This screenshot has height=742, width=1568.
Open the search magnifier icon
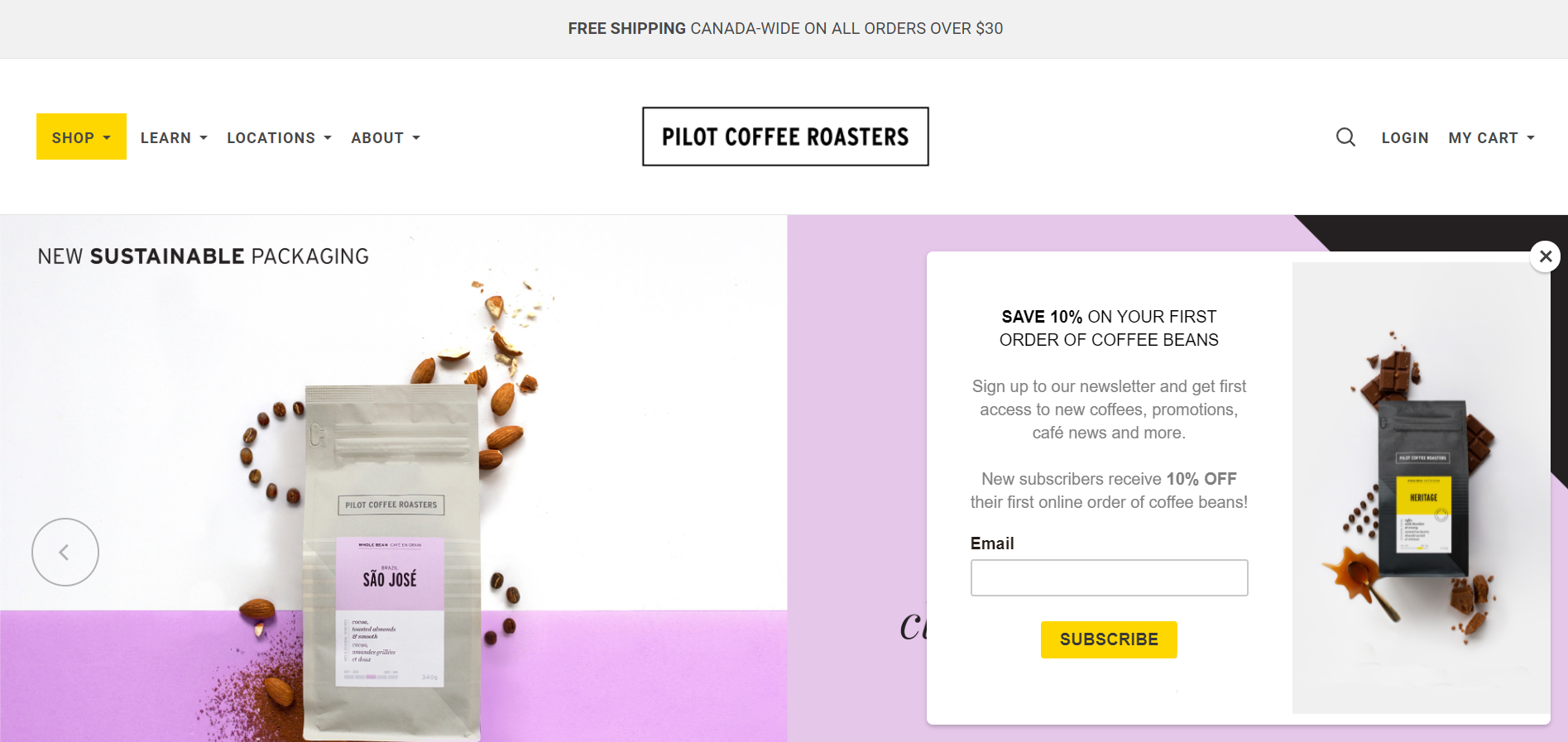tap(1345, 137)
